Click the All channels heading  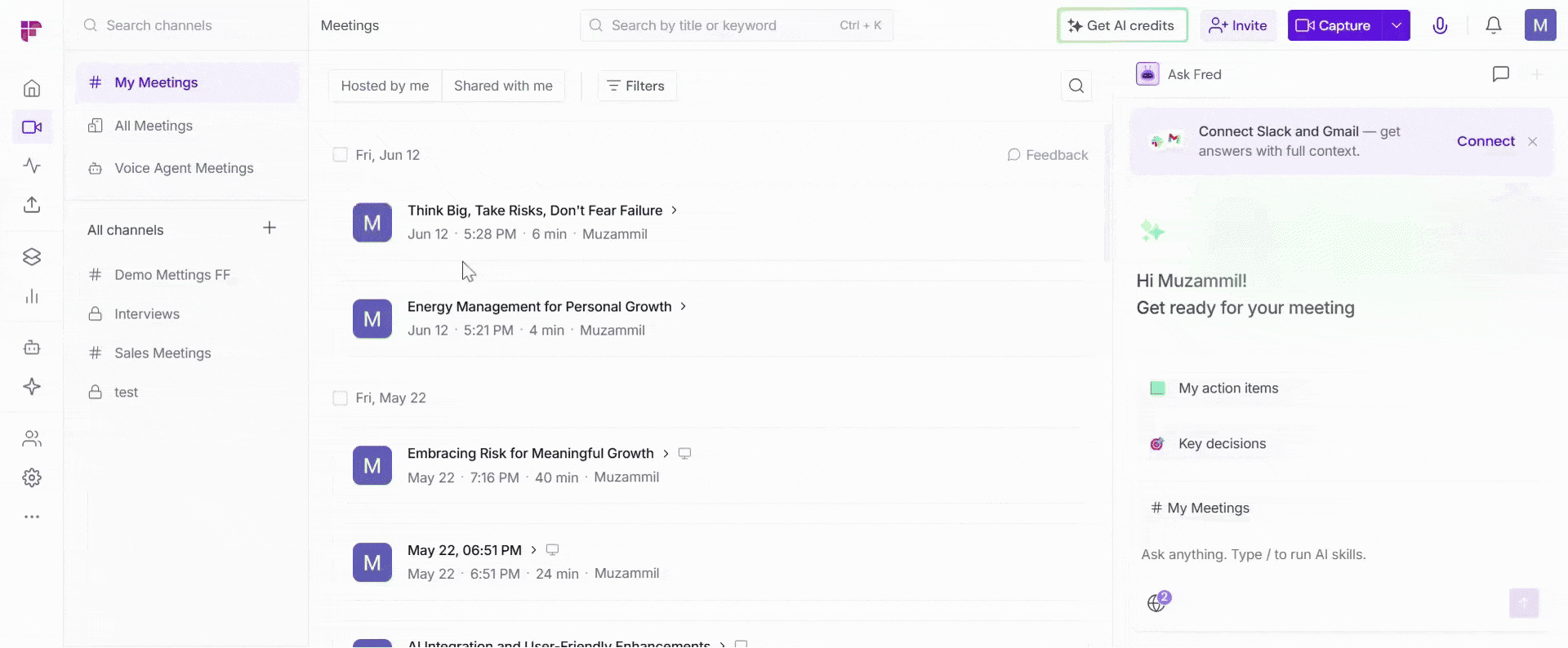[126, 230]
